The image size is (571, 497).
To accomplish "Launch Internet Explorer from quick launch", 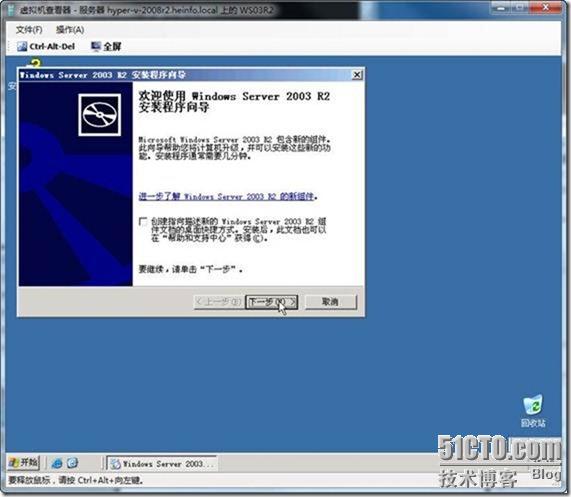I will click(x=57, y=463).
